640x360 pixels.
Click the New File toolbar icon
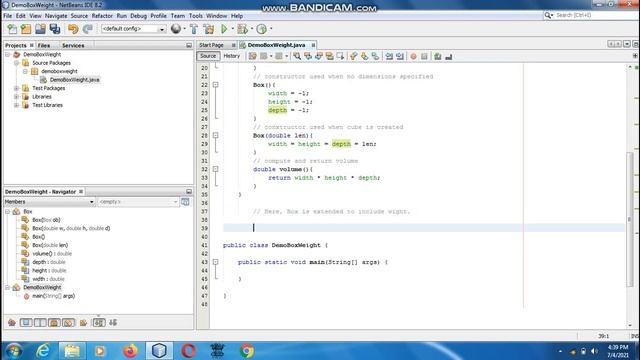click(x=12, y=29)
